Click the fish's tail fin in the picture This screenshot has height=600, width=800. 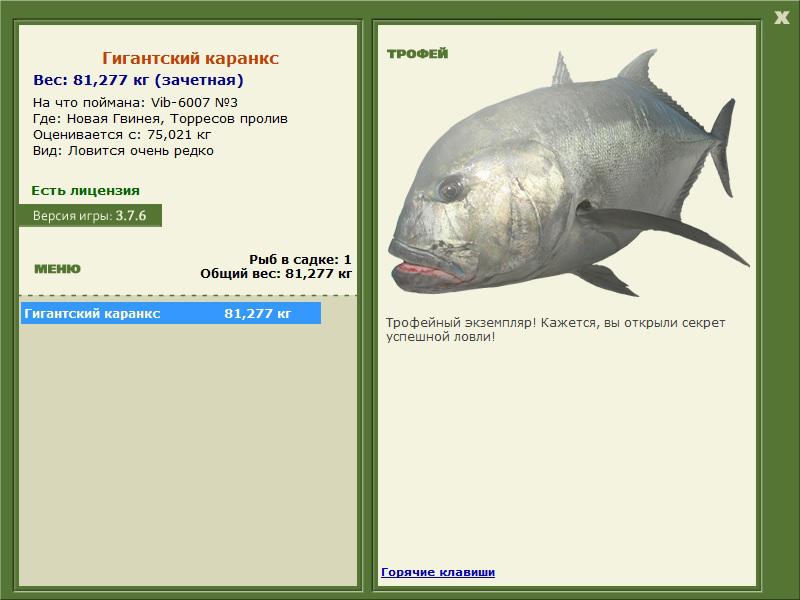[x=721, y=150]
